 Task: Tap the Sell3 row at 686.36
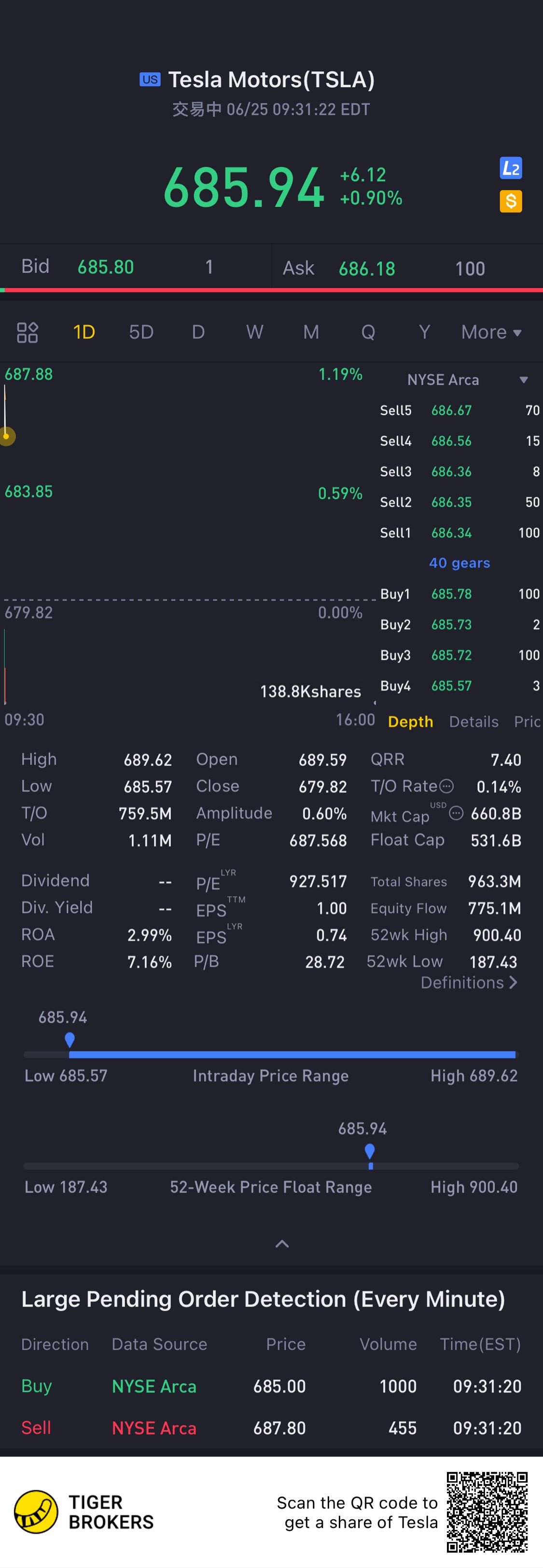tap(459, 472)
